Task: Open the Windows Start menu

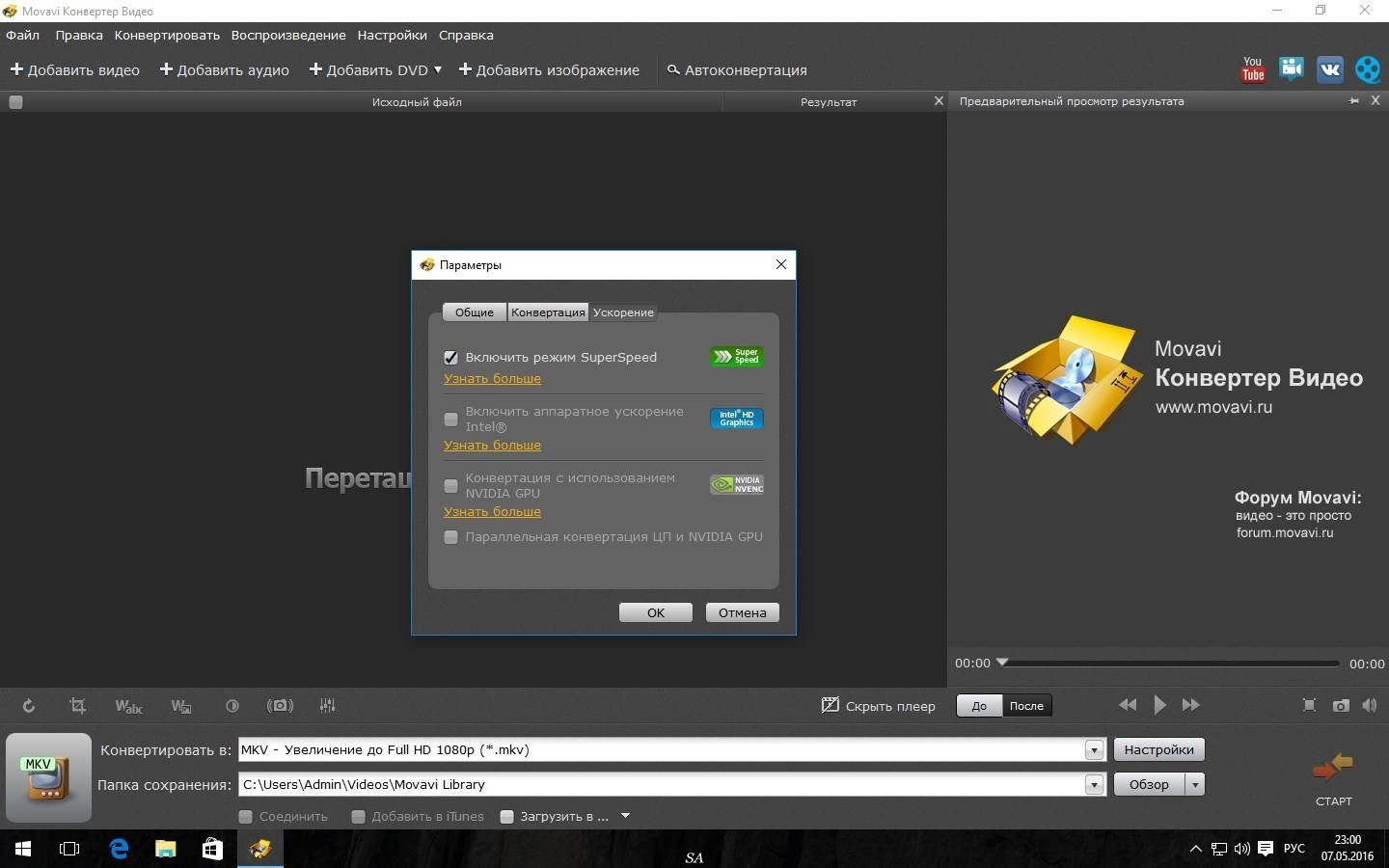Action: tap(23, 849)
